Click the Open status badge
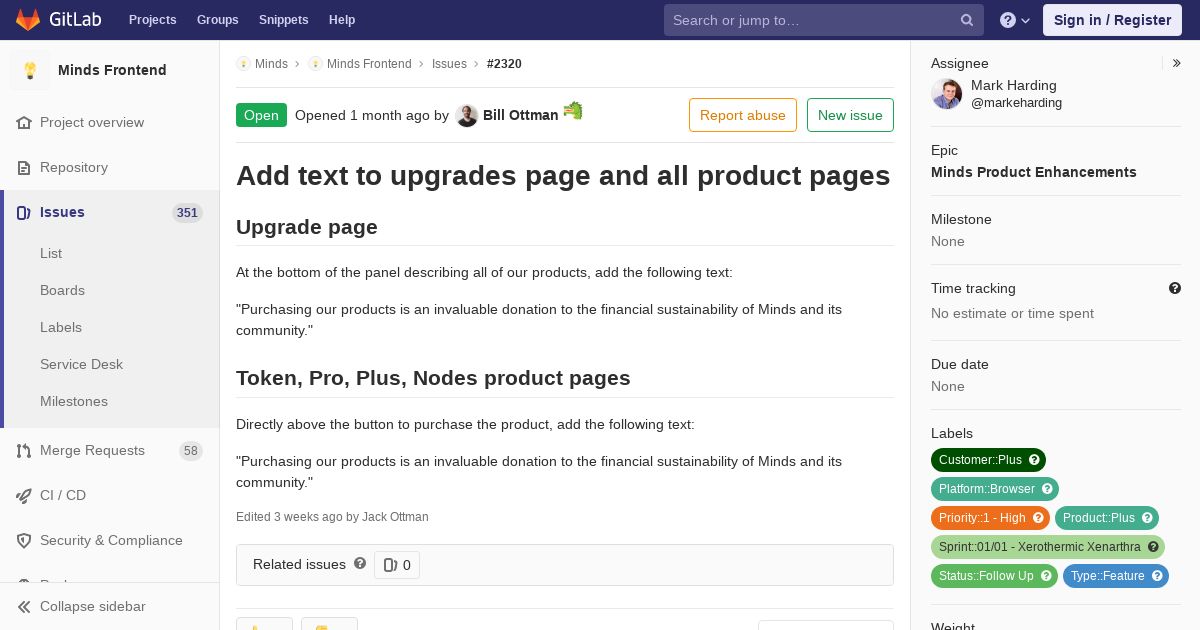1200x630 pixels. 261,115
